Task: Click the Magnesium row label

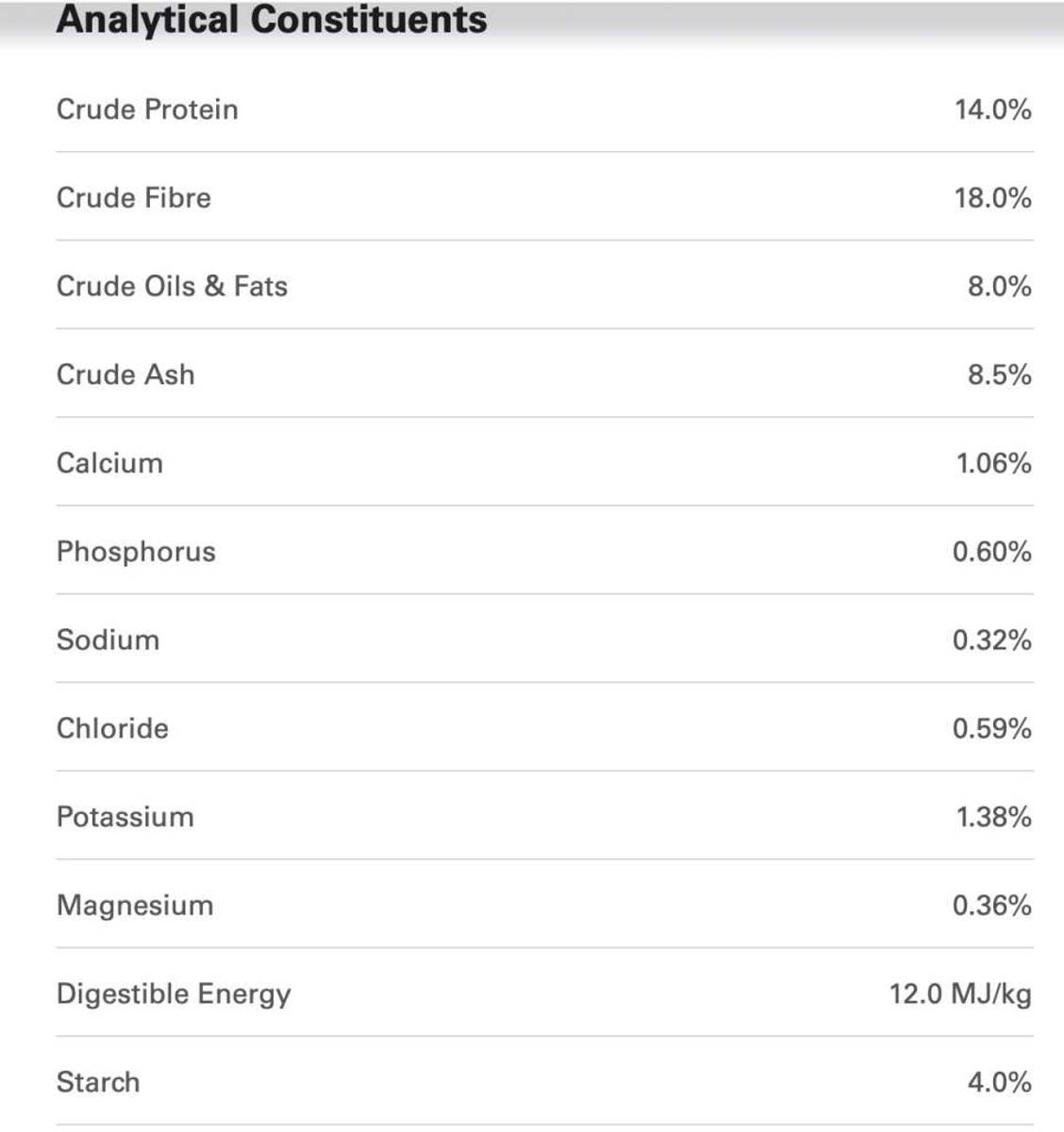Action: coord(135,906)
